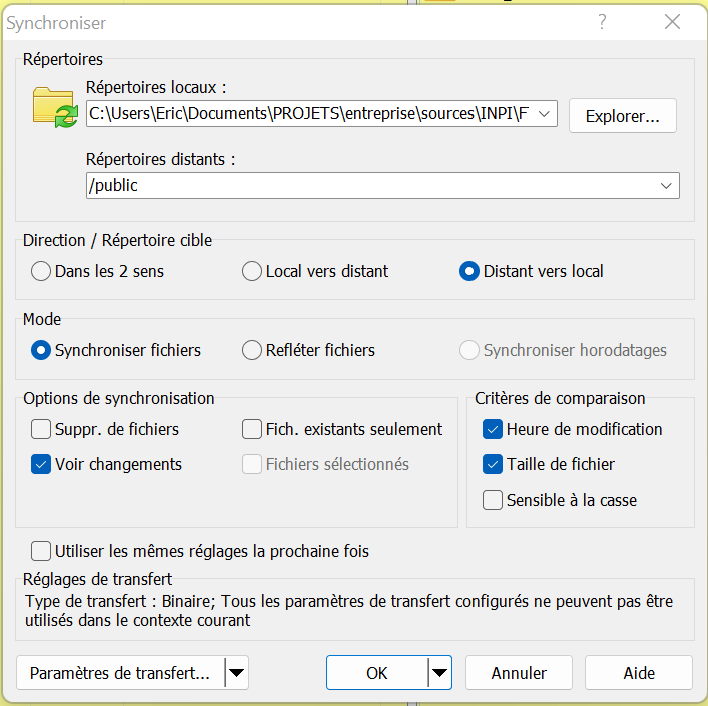The image size is (708, 706).
Task: Open the OK button dropdown arrow
Action: coord(439,673)
